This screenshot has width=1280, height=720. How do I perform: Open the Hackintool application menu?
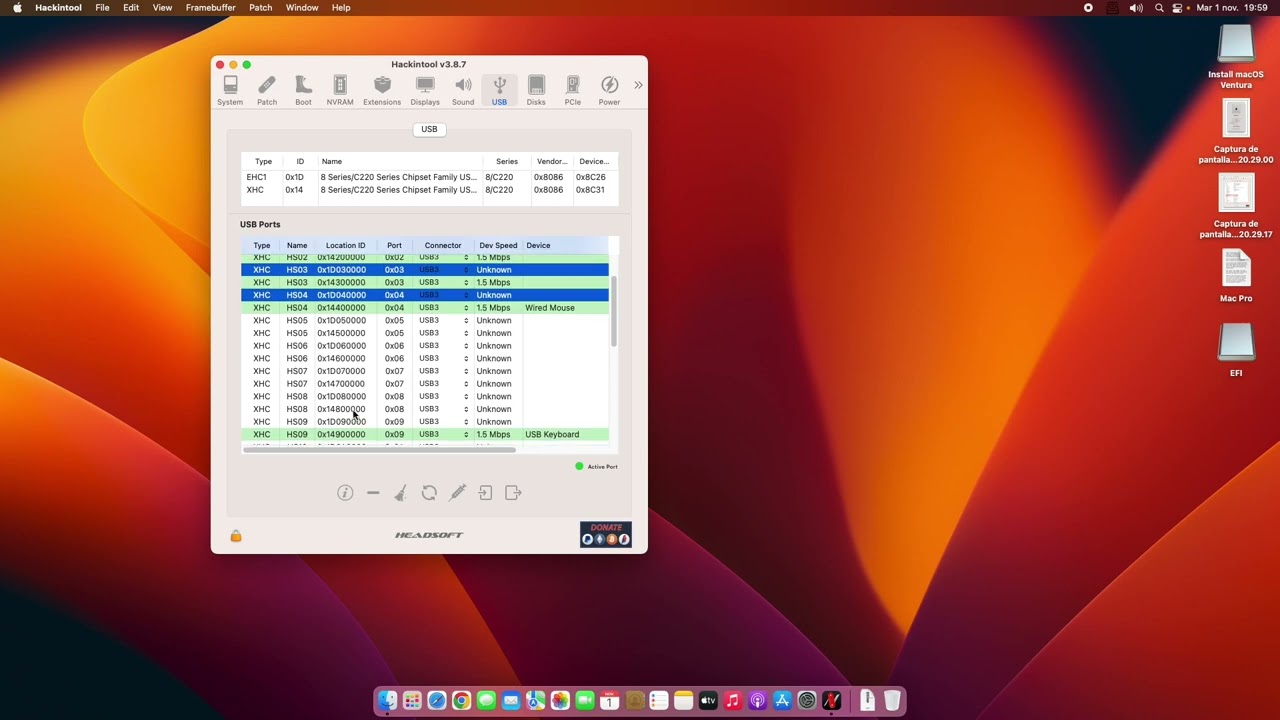[58, 8]
